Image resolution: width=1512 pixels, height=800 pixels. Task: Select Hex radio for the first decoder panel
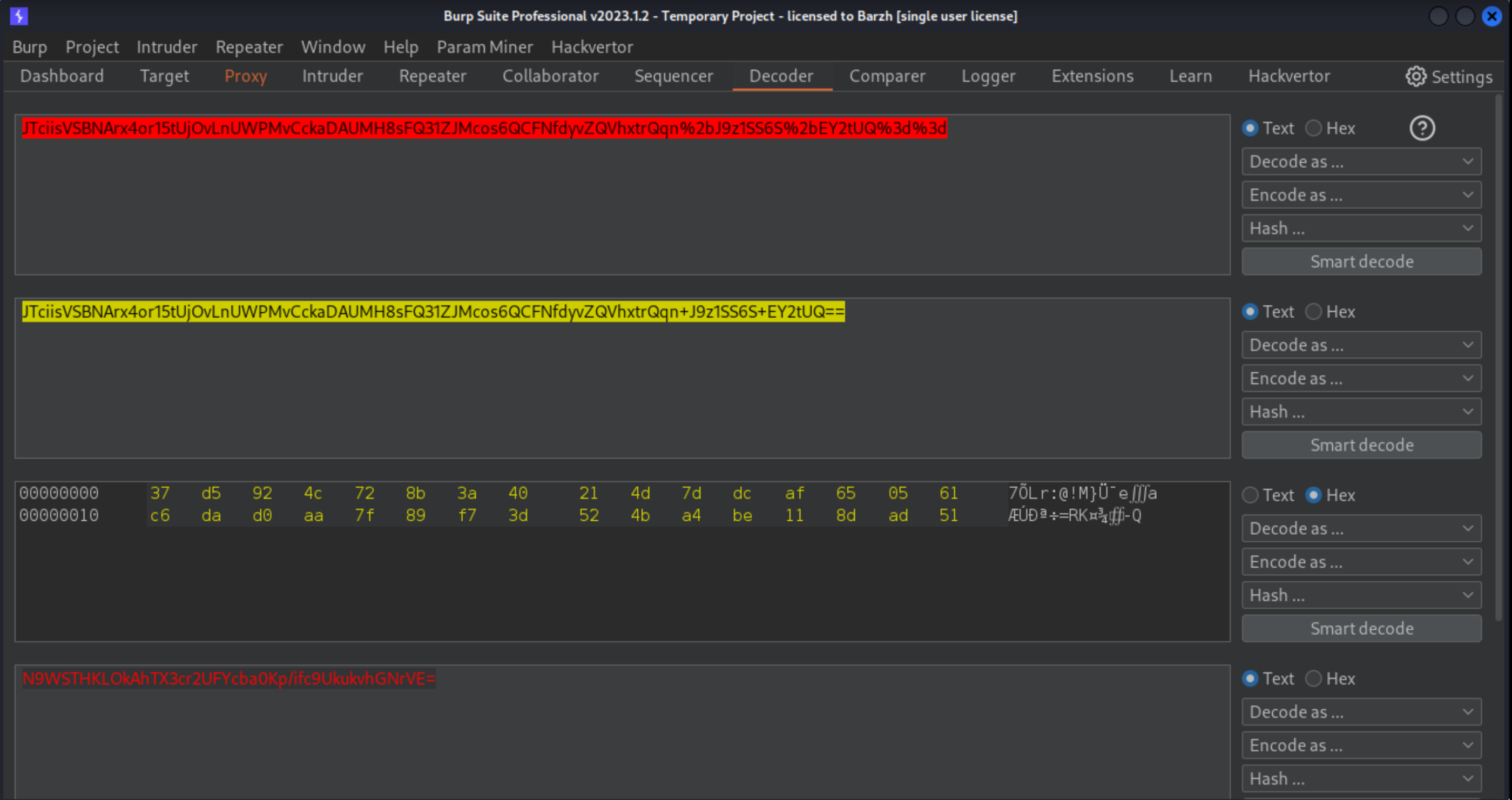(x=1313, y=128)
